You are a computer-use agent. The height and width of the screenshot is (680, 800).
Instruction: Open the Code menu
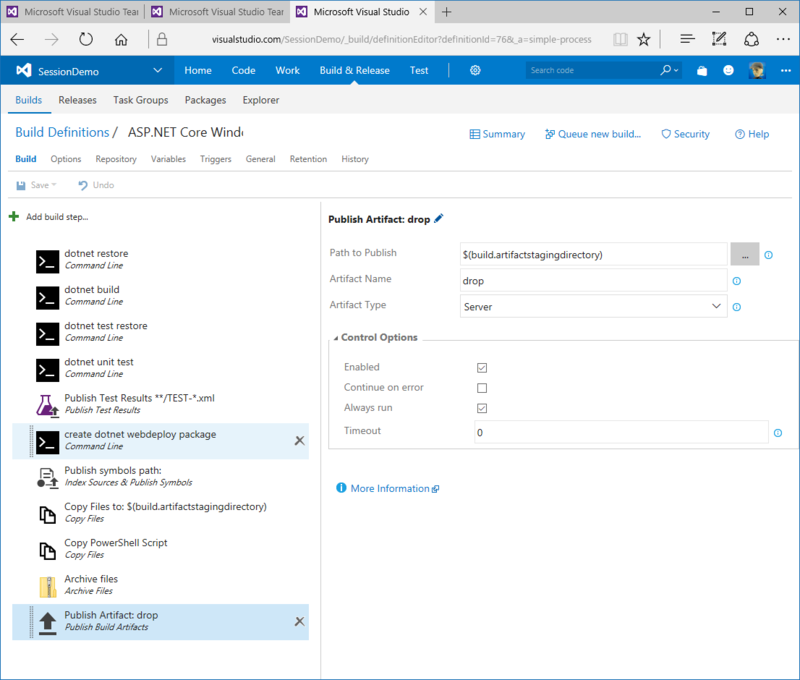(x=243, y=70)
